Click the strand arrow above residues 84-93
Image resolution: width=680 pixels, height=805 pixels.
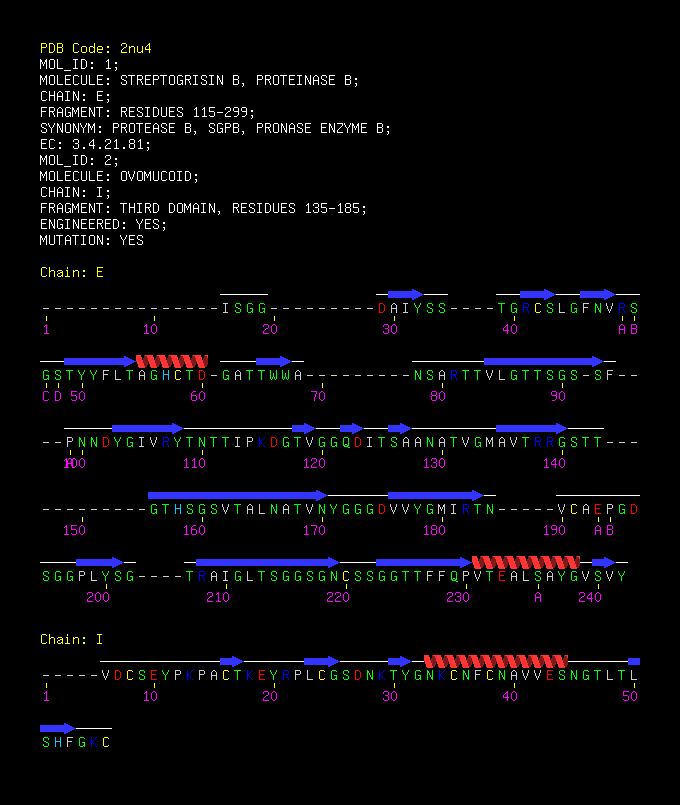543,361
